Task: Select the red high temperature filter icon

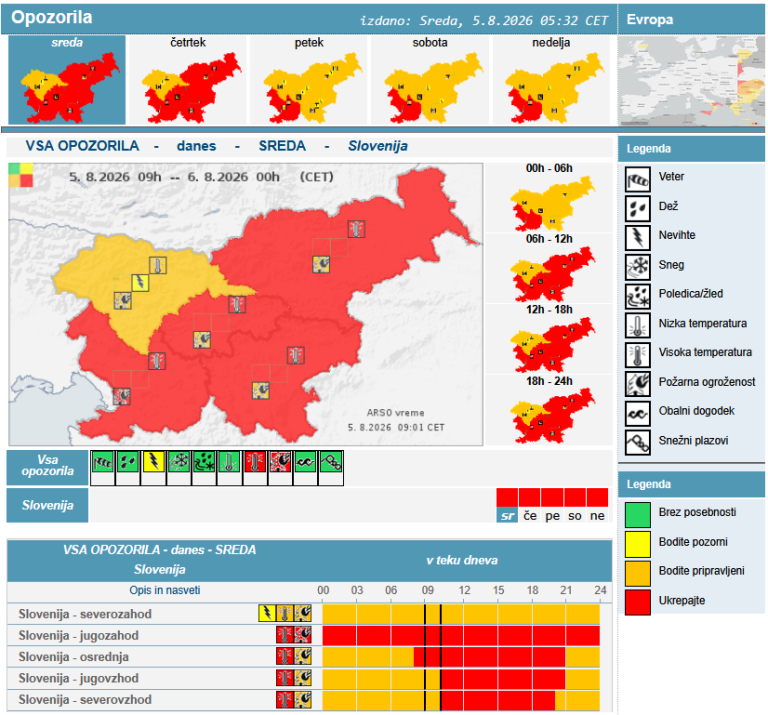Action: click(x=255, y=462)
